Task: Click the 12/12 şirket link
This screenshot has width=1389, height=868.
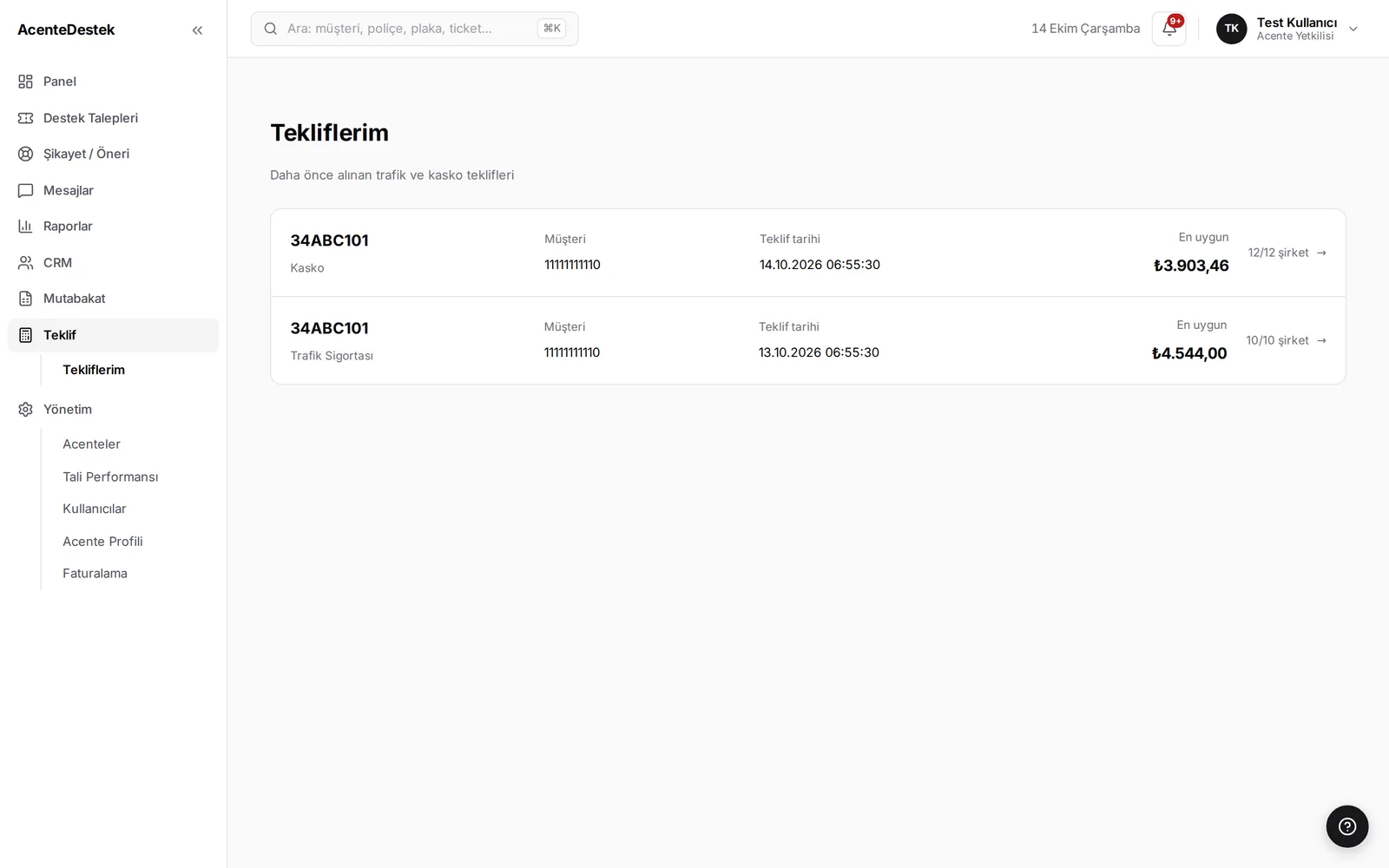Action: coord(1287,253)
